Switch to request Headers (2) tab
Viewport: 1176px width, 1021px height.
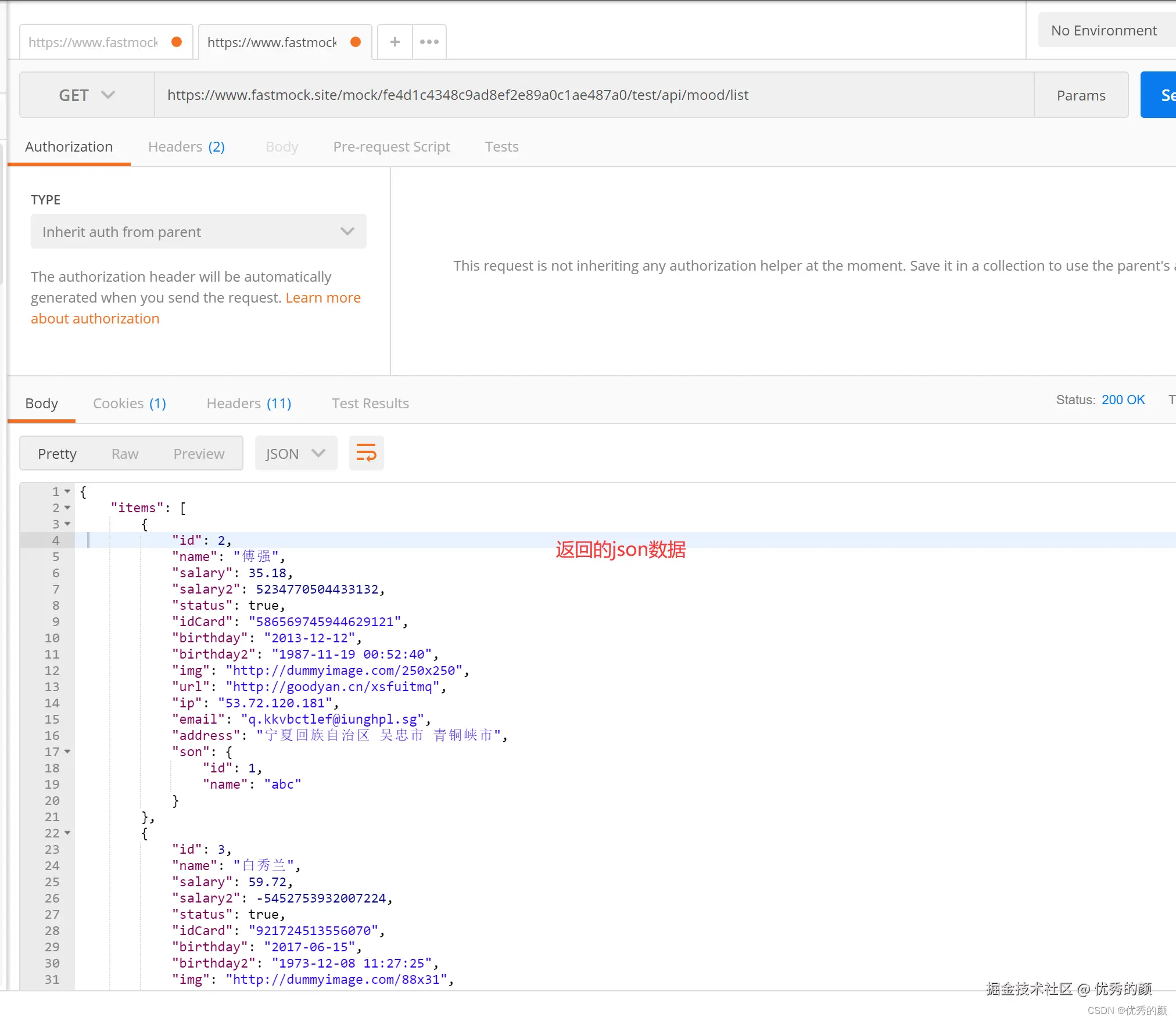[x=186, y=147]
